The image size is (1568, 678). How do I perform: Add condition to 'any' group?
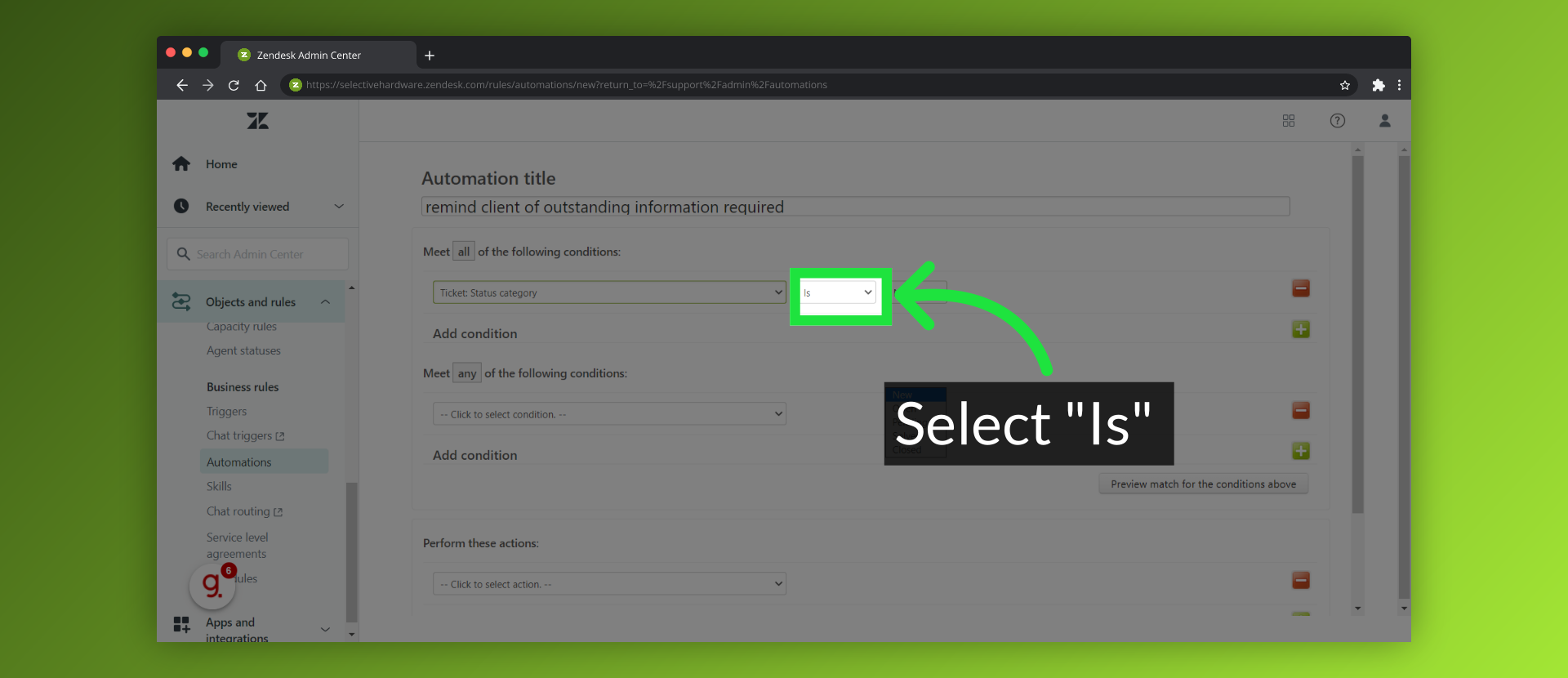1301,451
